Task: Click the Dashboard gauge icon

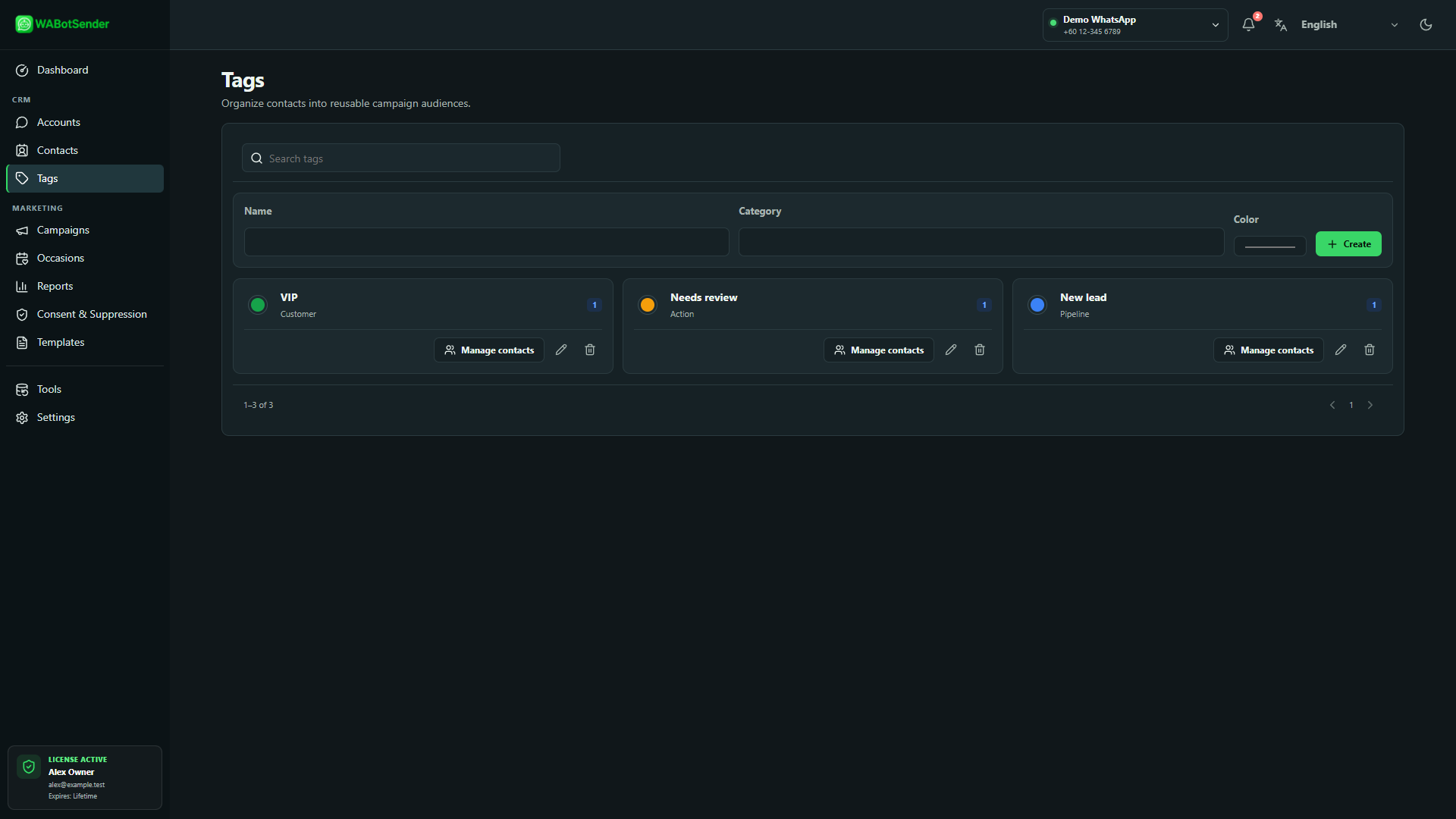Action: pyautogui.click(x=22, y=71)
